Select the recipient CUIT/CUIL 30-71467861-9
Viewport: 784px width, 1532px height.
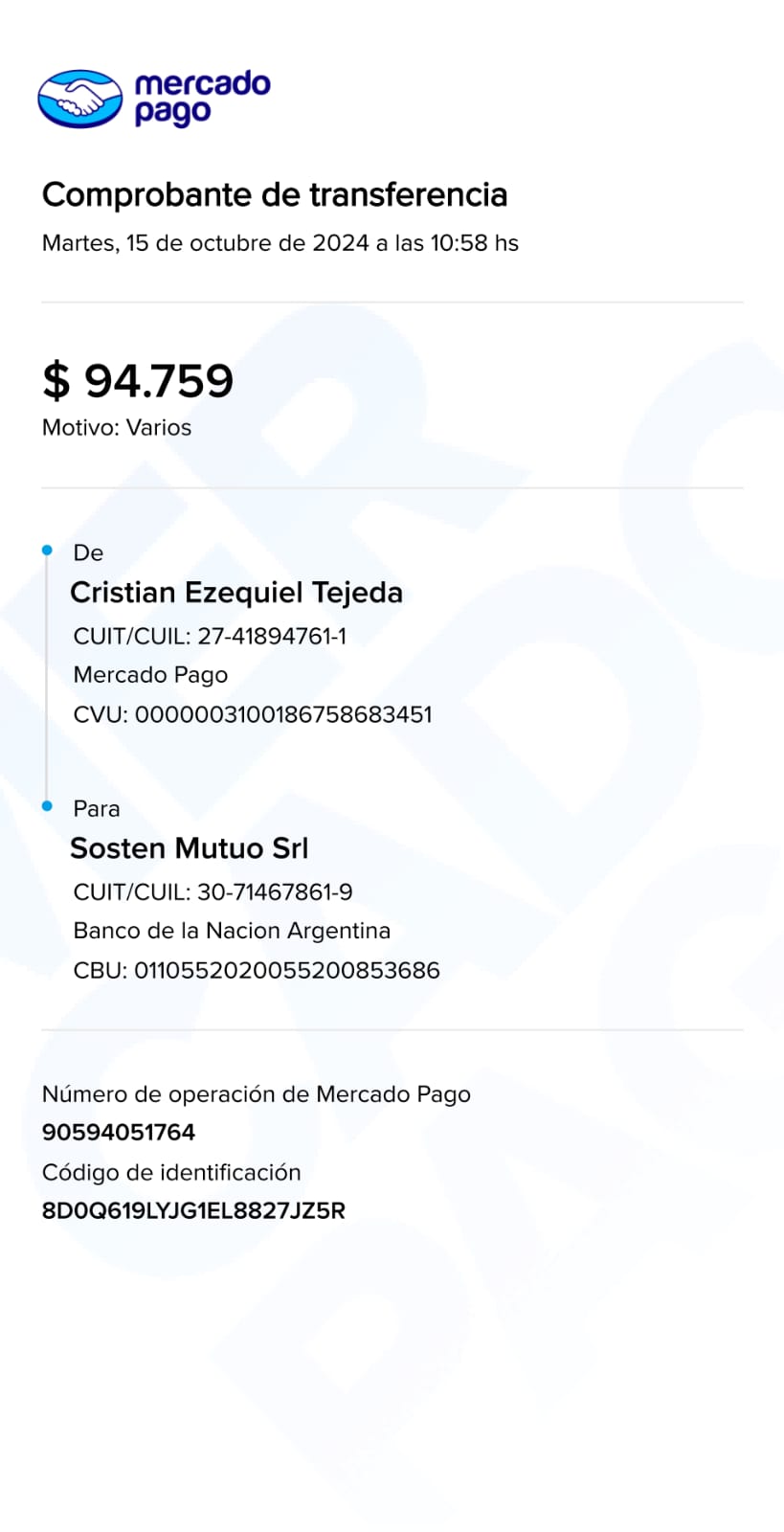pyautogui.click(x=213, y=892)
